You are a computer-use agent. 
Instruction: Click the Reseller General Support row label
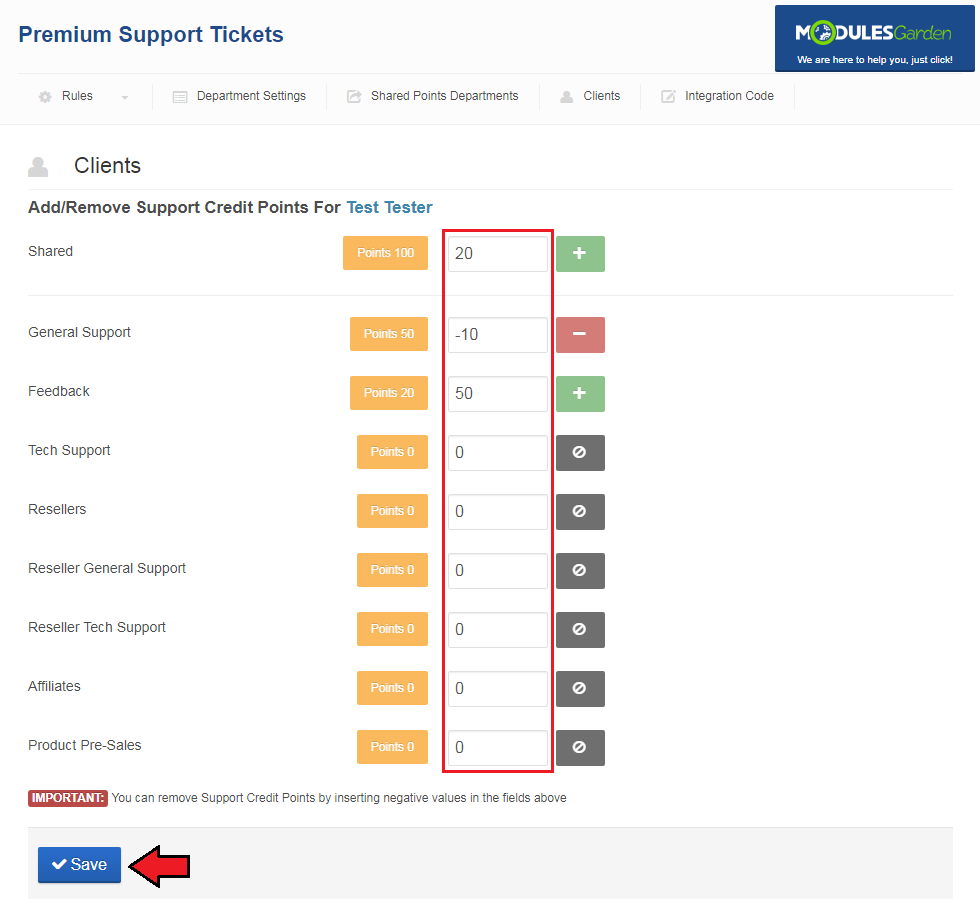click(x=107, y=569)
